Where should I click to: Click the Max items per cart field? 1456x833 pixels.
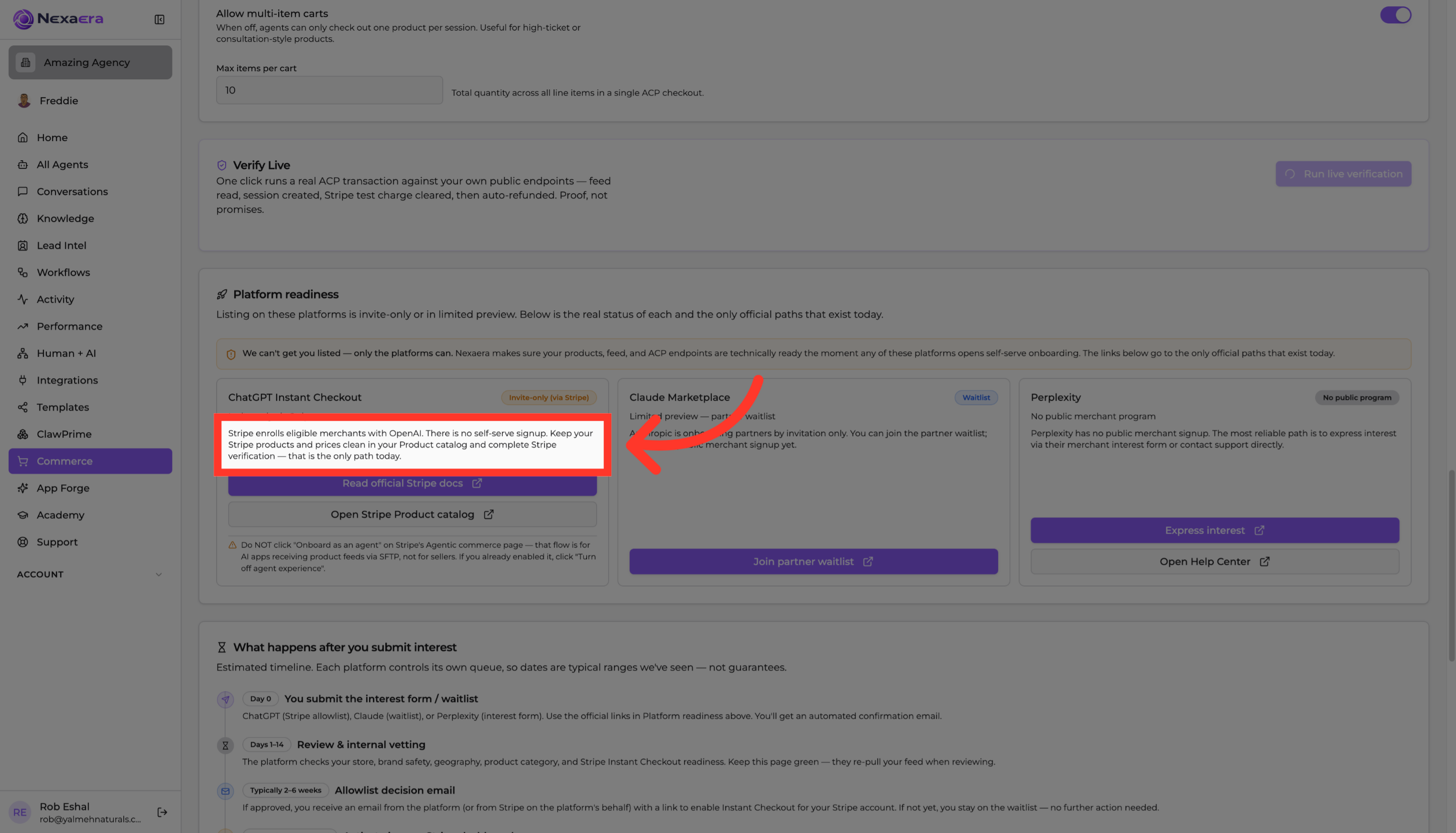(329, 90)
